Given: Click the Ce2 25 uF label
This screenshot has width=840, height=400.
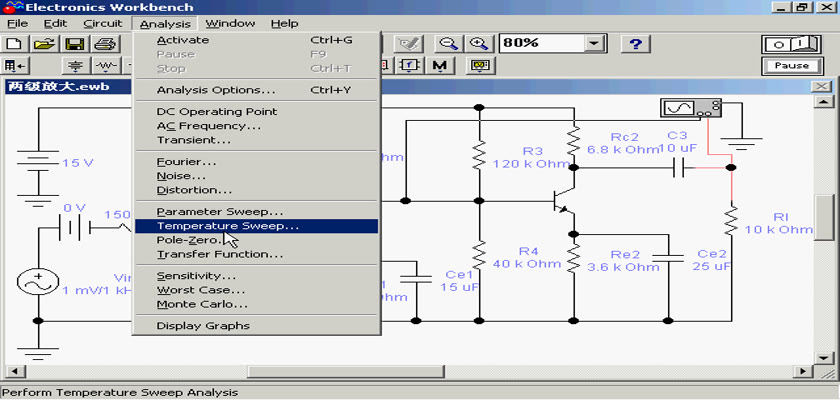Looking at the screenshot, I should 712,260.
